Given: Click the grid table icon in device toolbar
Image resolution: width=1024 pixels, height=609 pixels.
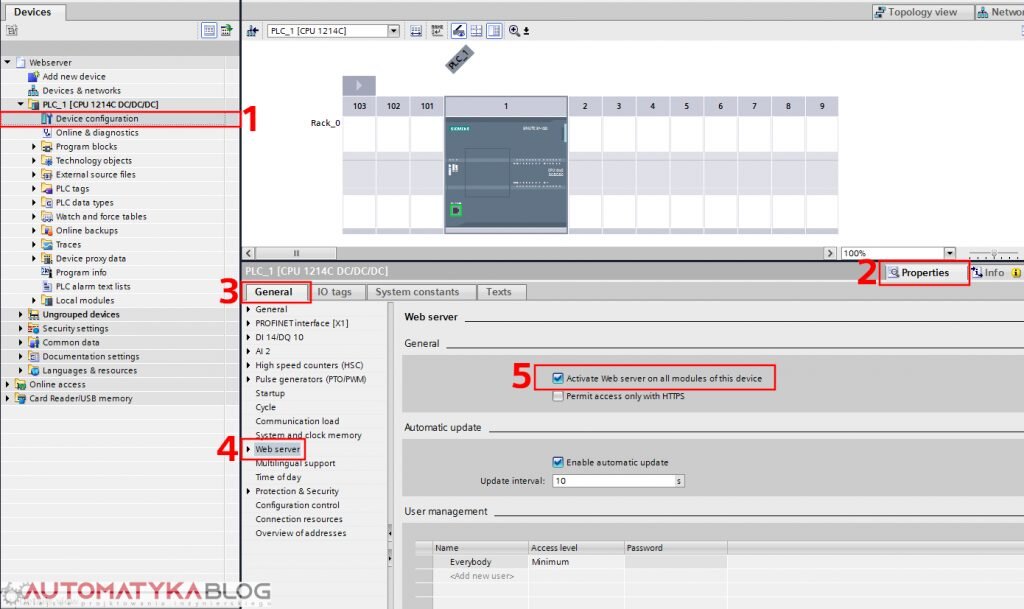Looking at the screenshot, I should tap(477, 31).
